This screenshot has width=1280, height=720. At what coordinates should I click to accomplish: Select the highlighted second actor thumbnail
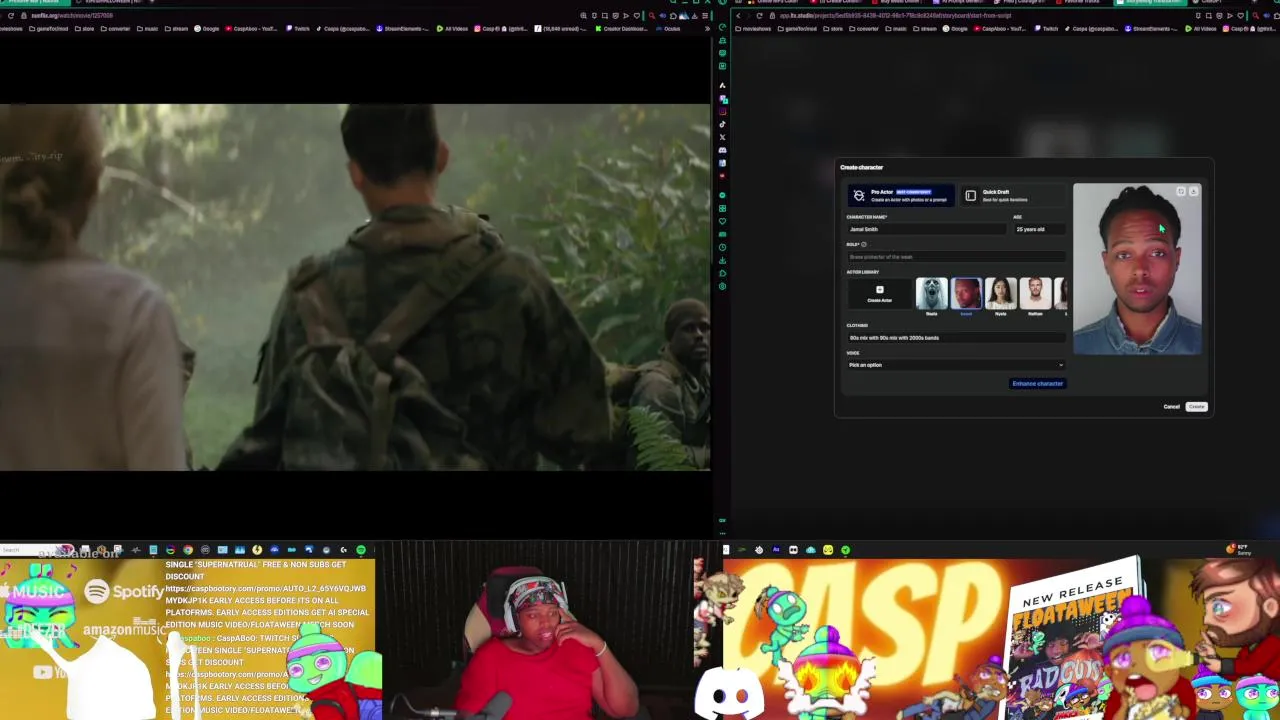(966, 294)
